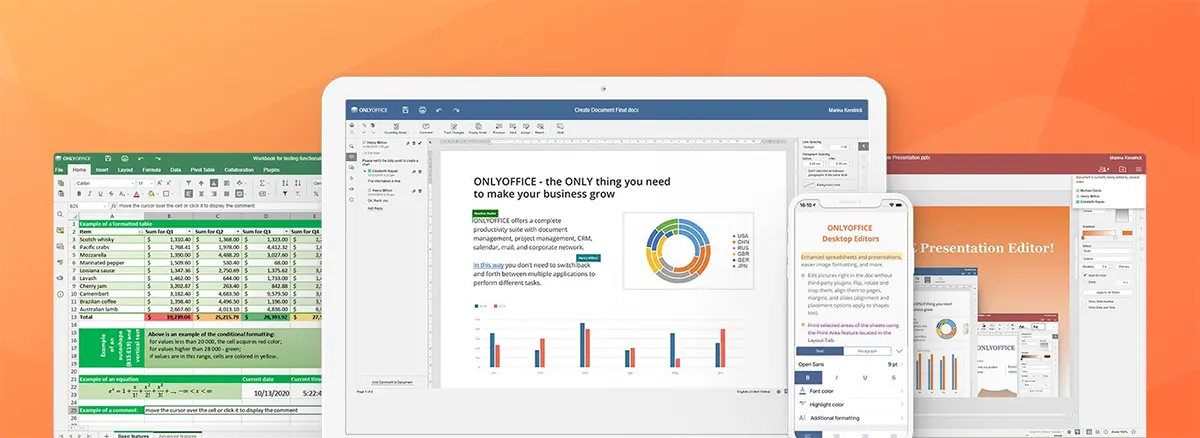Click the open file location icon in presentation header
The width and height of the screenshot is (1200, 438).
(x=1122, y=169)
